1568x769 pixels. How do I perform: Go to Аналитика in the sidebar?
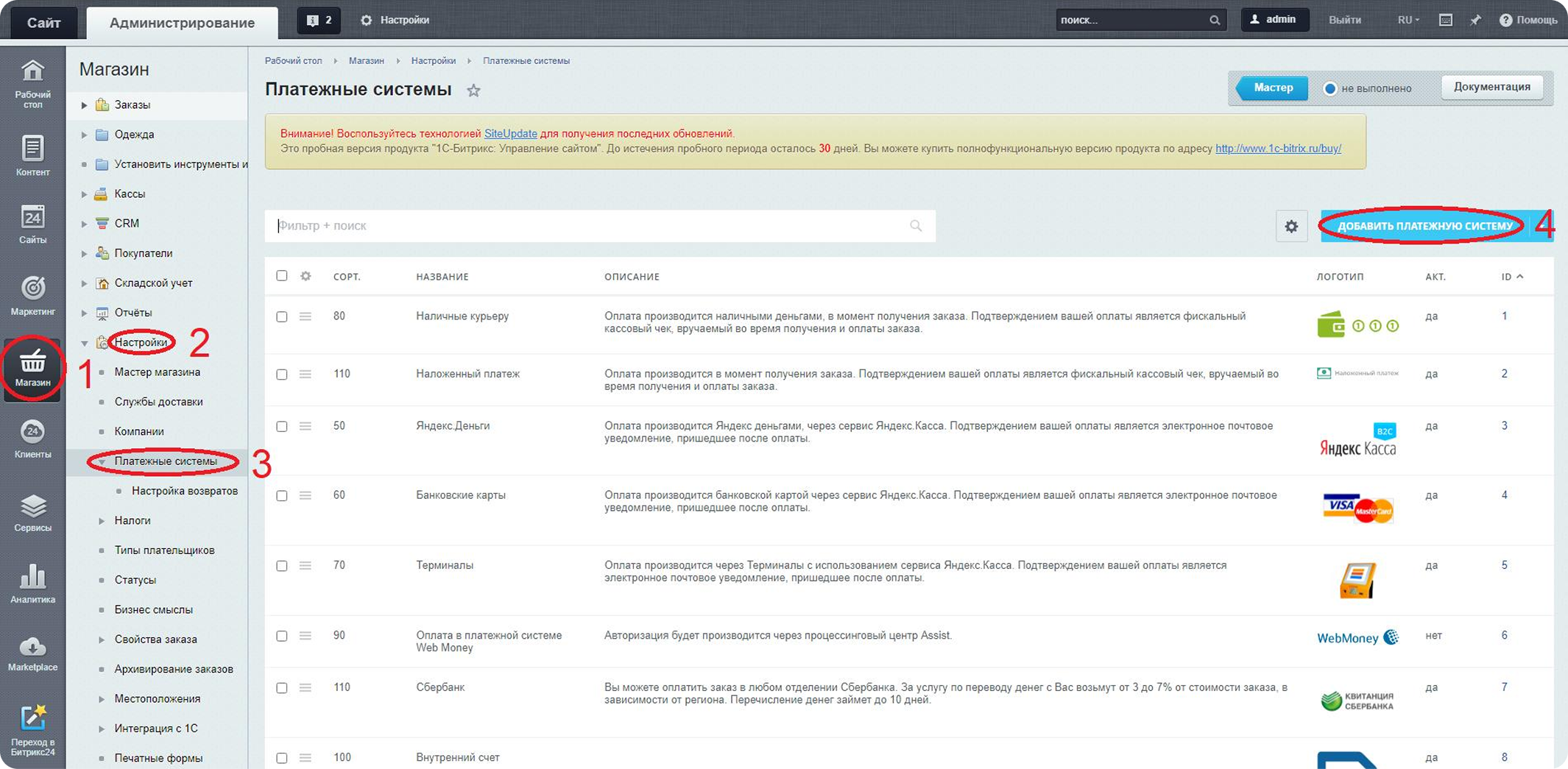tap(32, 584)
